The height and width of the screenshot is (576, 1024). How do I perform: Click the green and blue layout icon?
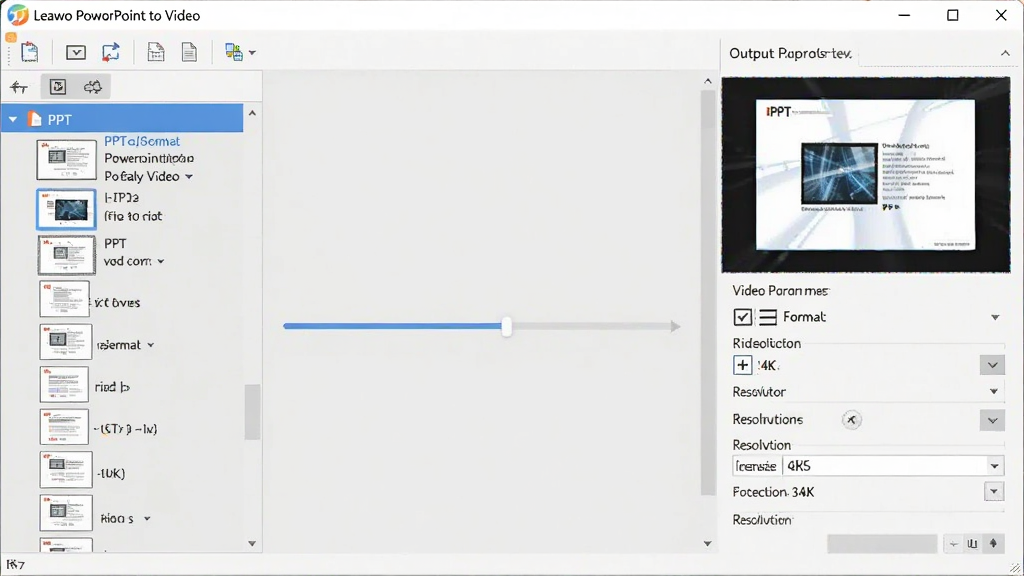tap(233, 52)
